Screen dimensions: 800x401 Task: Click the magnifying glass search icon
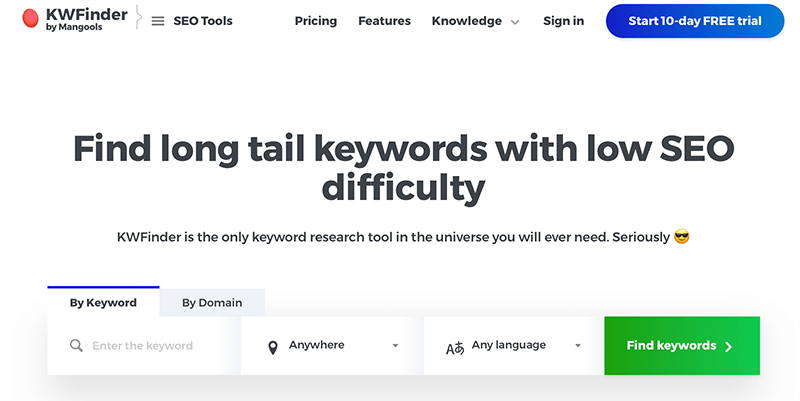(x=77, y=345)
